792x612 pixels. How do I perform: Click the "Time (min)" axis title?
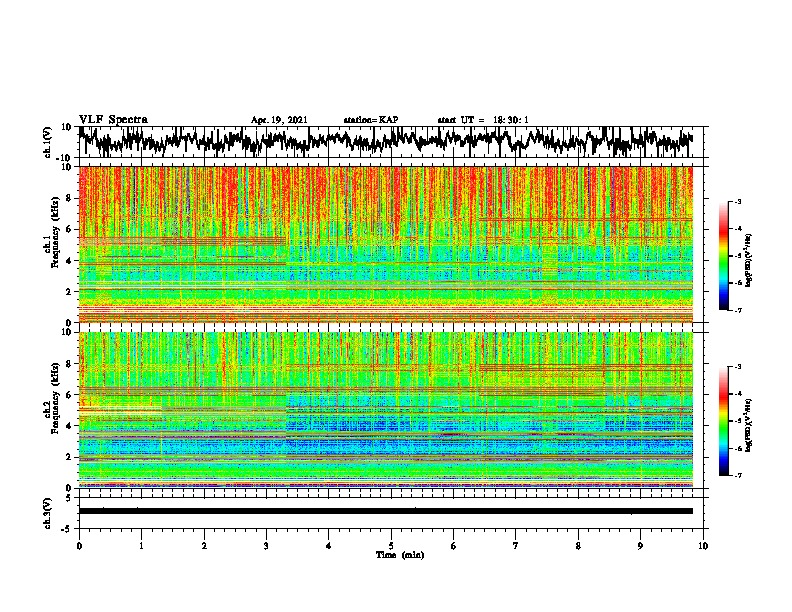(400, 555)
